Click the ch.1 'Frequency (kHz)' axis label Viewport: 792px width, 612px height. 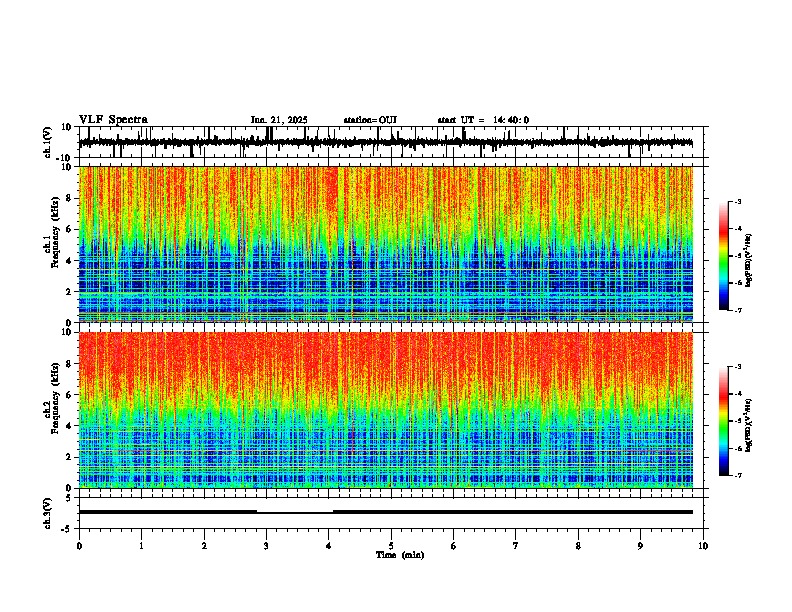(x=56, y=233)
